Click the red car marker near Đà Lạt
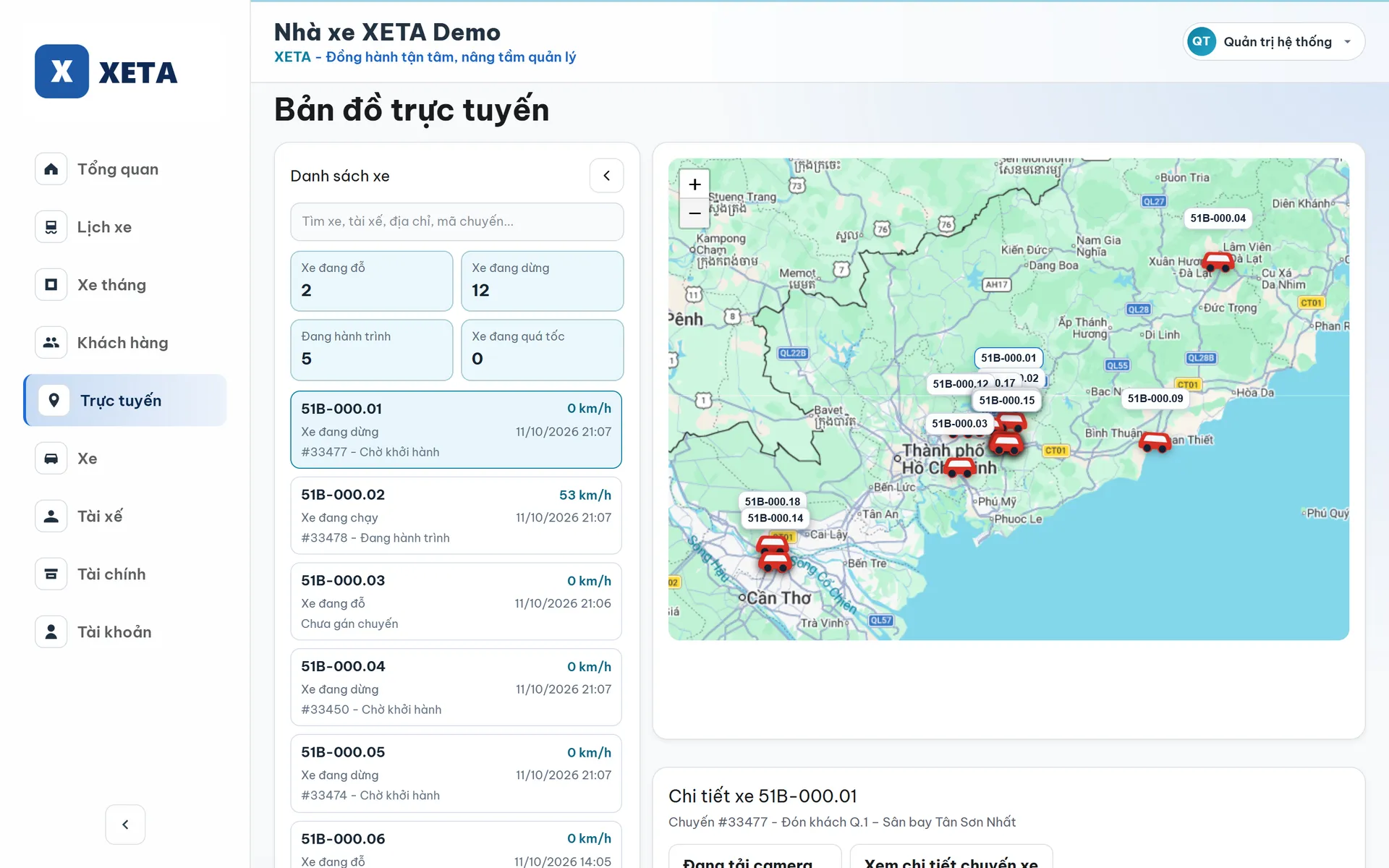Viewport: 1389px width, 868px height. point(1218,262)
